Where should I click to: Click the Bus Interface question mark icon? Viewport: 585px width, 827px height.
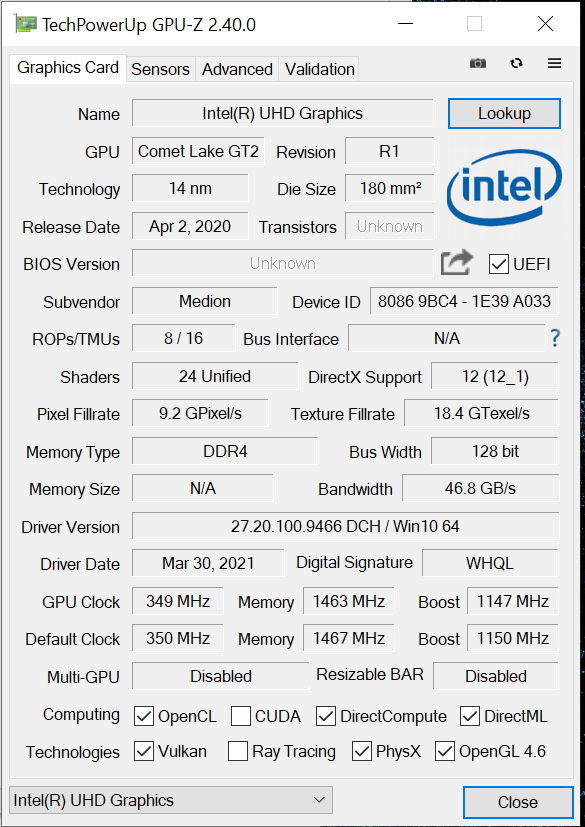click(x=554, y=338)
